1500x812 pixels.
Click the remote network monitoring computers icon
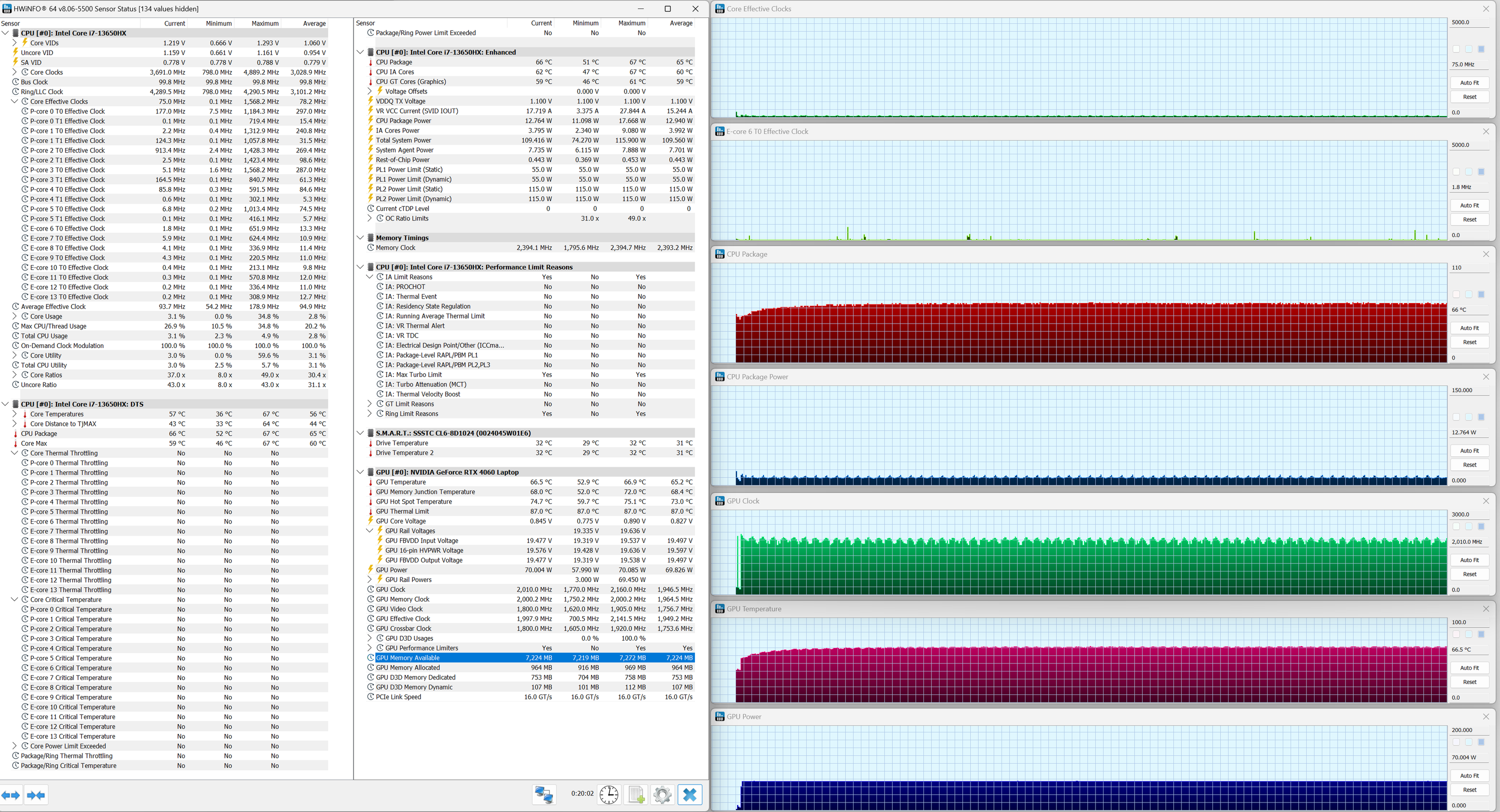click(x=544, y=794)
